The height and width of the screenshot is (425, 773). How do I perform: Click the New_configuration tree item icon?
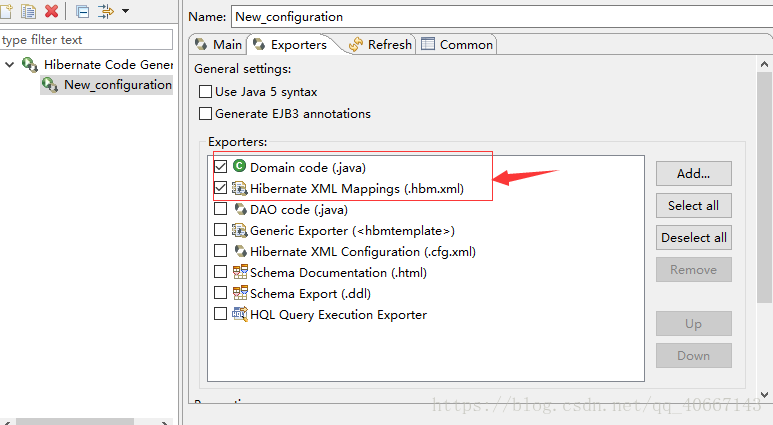click(x=50, y=85)
